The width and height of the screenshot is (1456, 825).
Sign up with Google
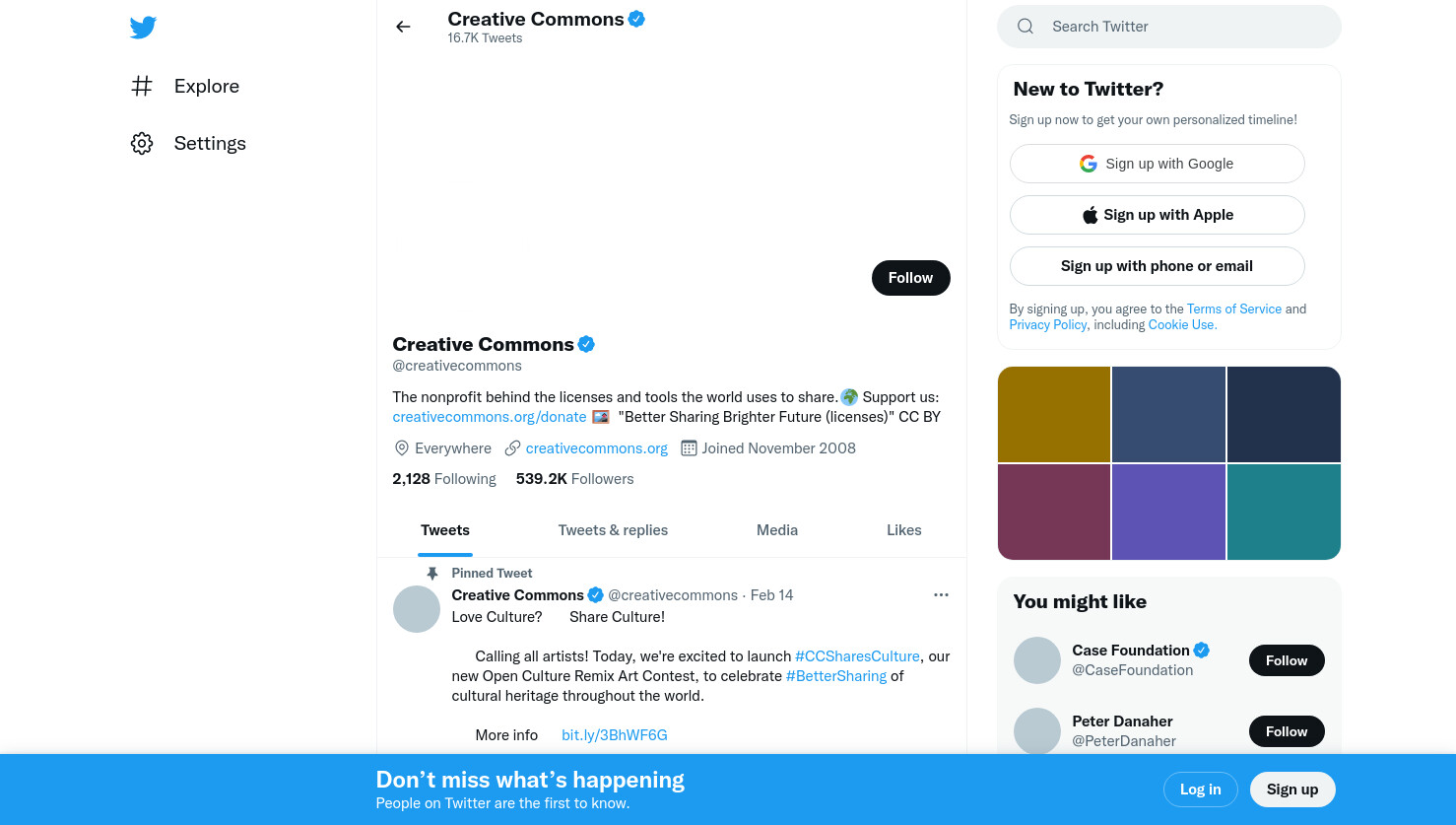tap(1158, 164)
